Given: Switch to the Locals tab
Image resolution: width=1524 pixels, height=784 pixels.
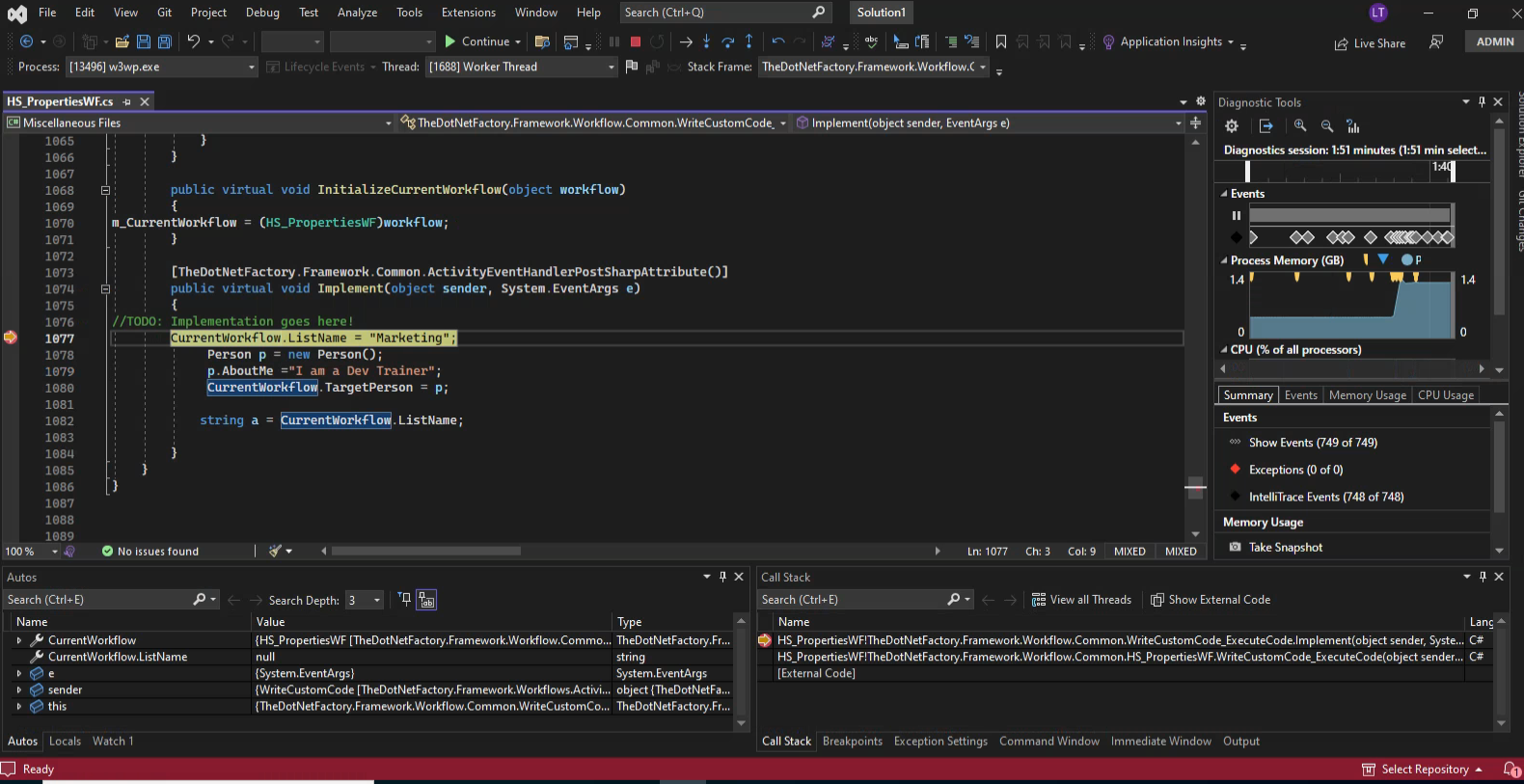Looking at the screenshot, I should (66, 741).
